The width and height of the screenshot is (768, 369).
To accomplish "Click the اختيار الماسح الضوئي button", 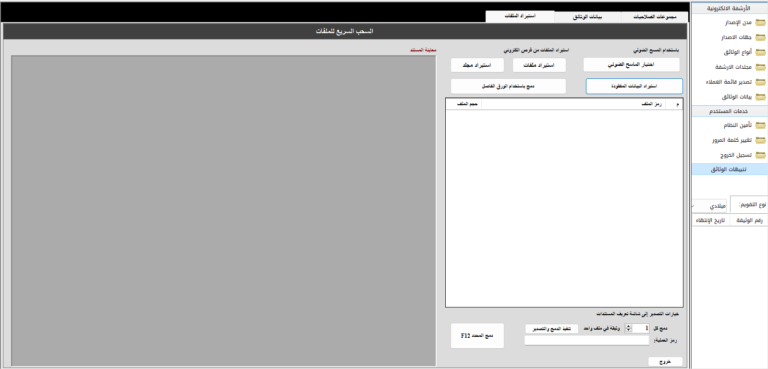I will pos(631,65).
